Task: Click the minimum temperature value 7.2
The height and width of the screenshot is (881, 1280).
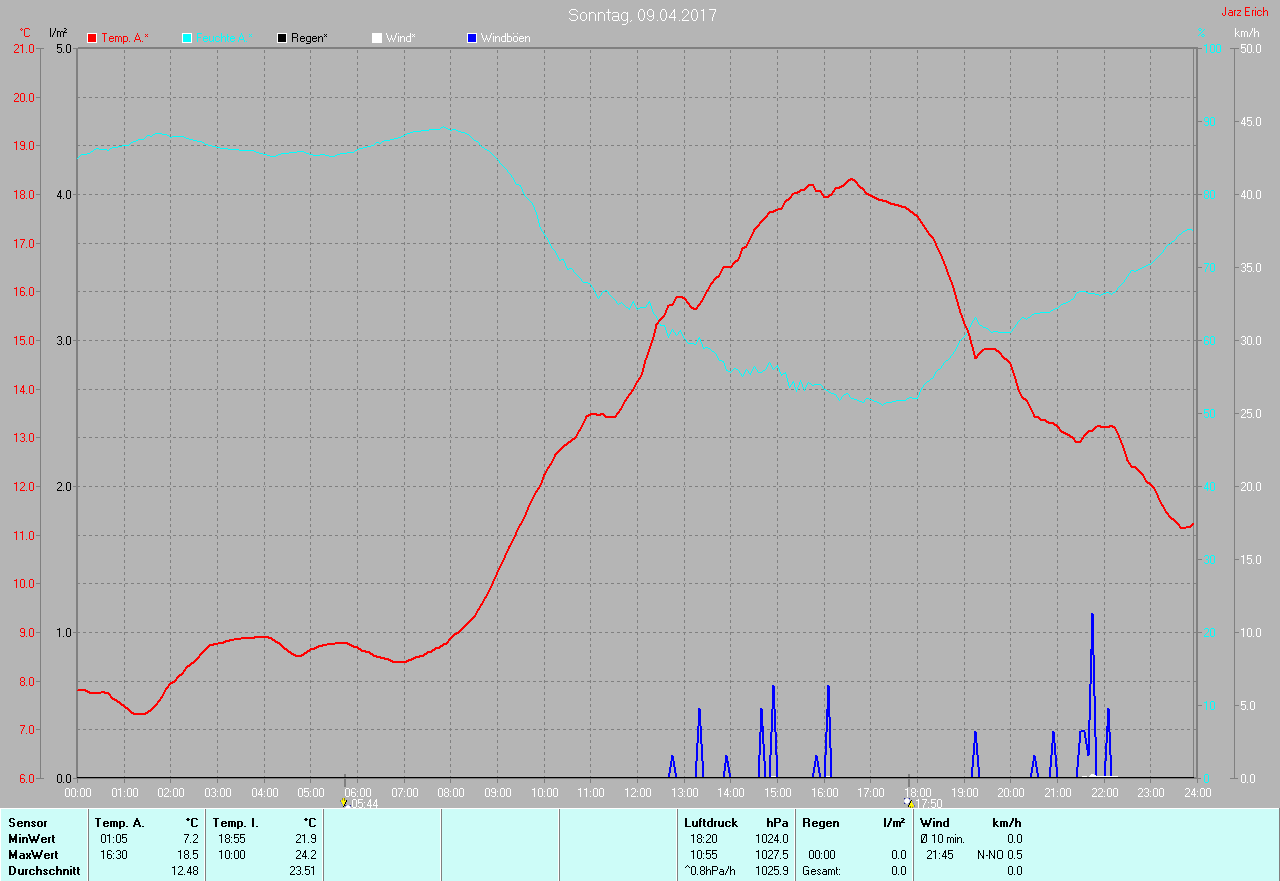Action: 191,839
